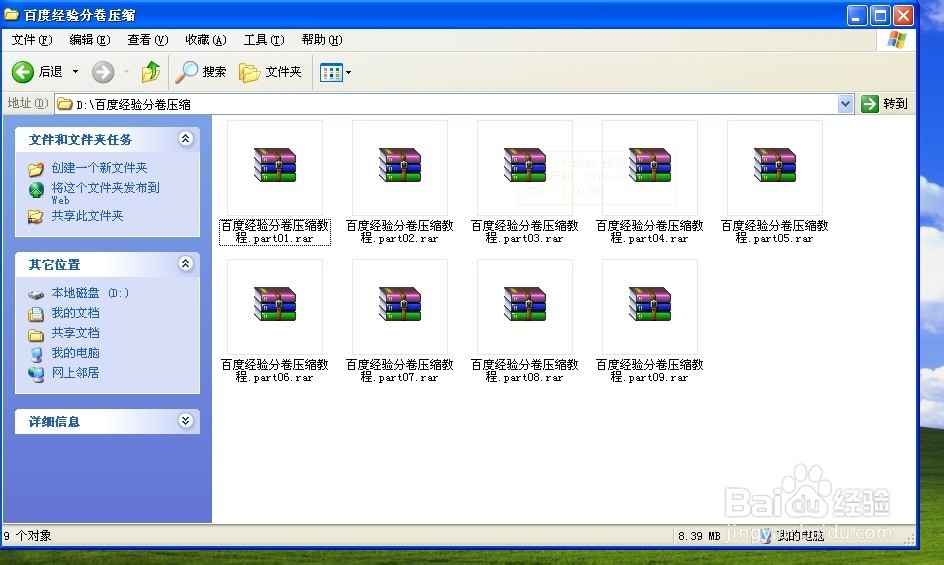Image resolution: width=944 pixels, height=565 pixels.
Task: Open 共享文档 link
Action: pyautogui.click(x=75, y=332)
